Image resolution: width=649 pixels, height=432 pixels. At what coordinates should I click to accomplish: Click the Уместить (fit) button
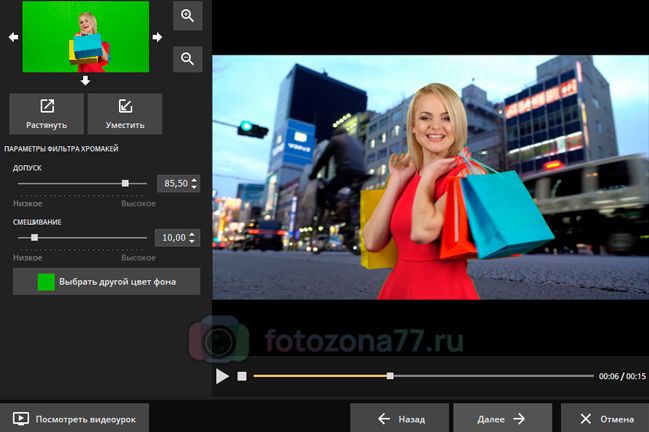[125, 114]
